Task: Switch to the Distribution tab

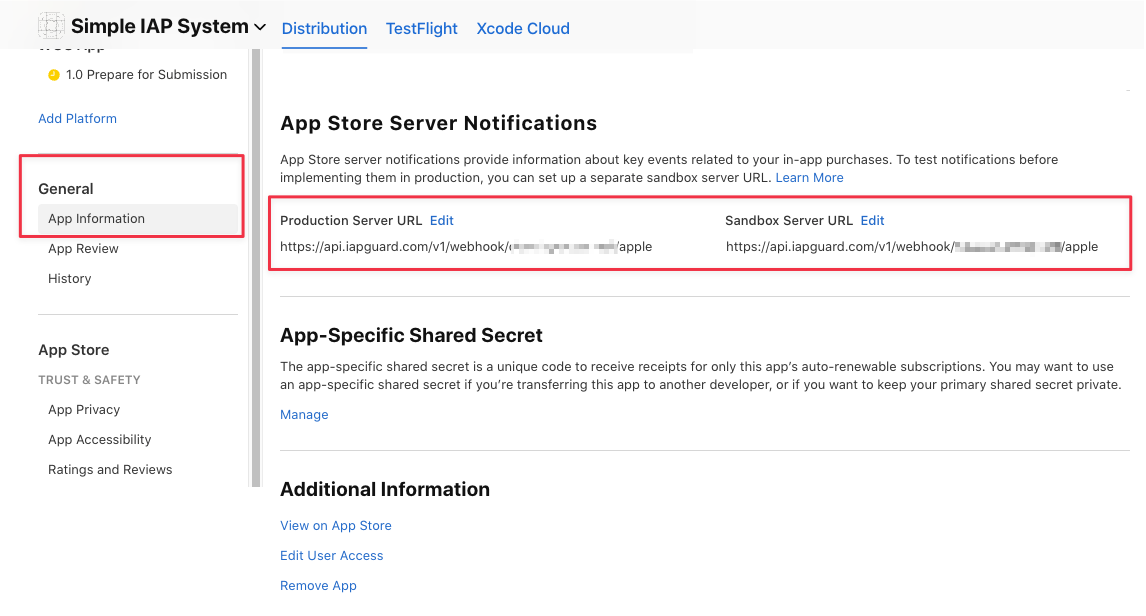Action: coord(324,29)
